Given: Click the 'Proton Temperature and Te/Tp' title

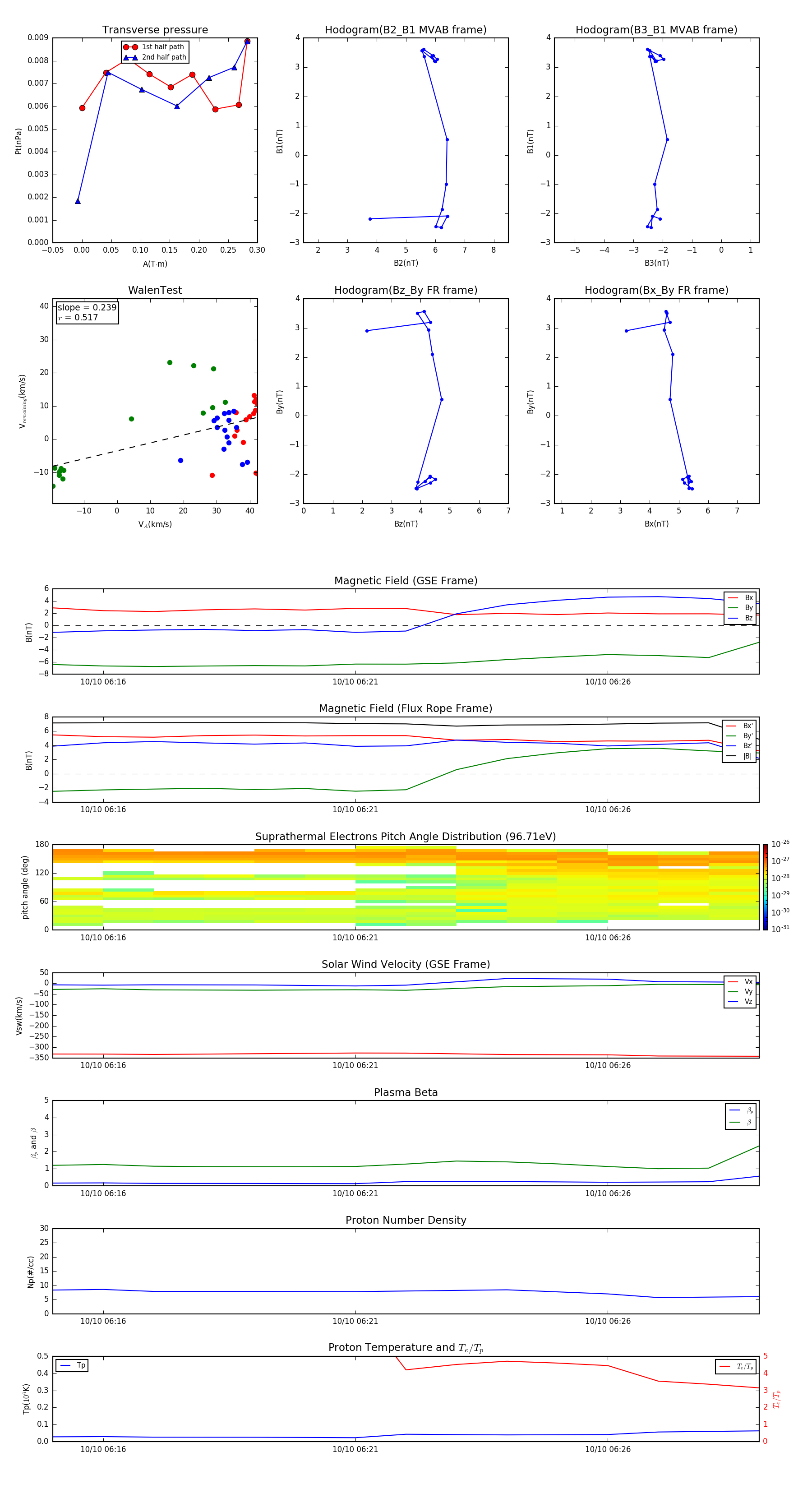Looking at the screenshot, I should coord(406,1348).
